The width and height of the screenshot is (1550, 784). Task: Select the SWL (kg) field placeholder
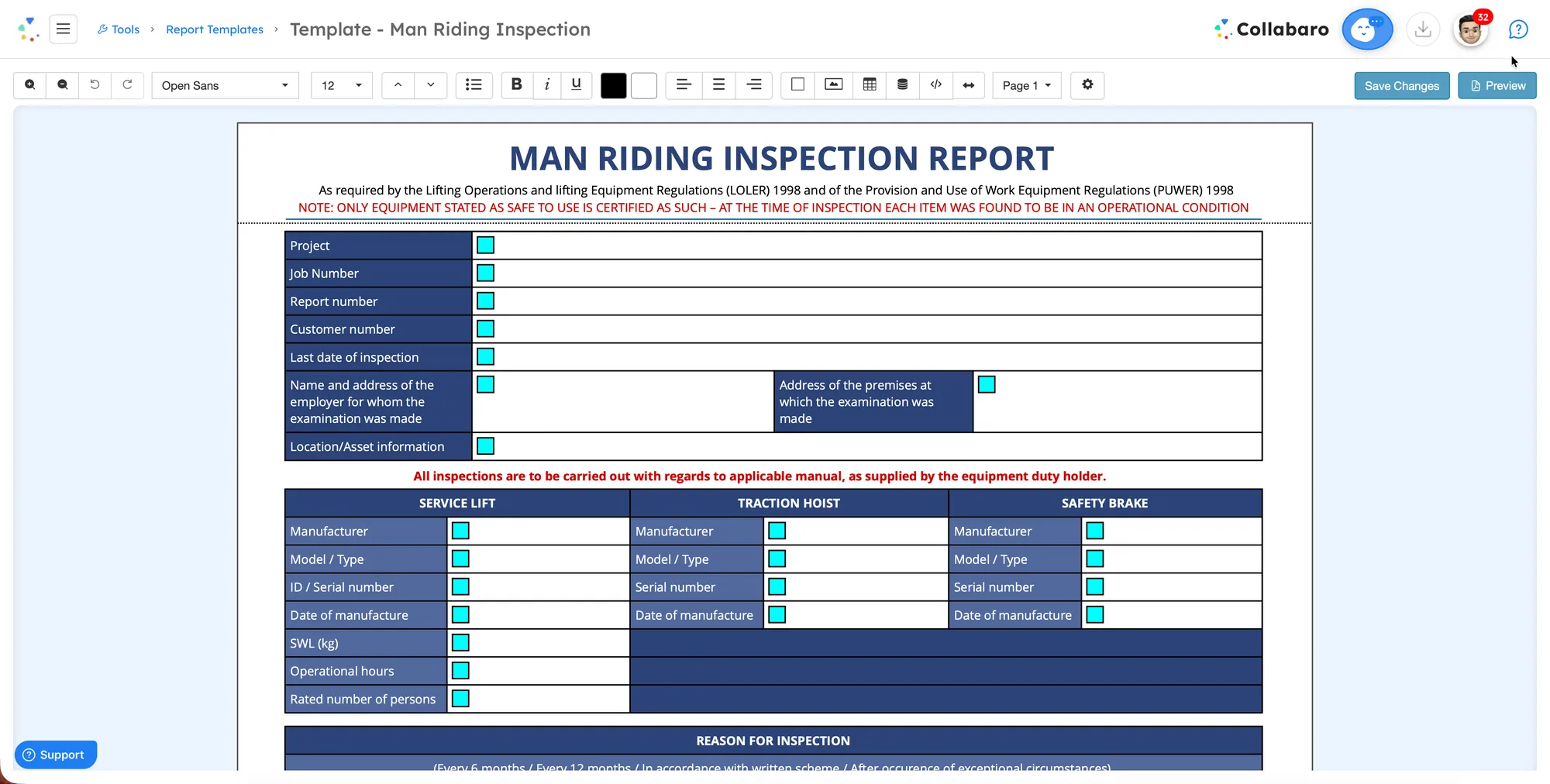tap(460, 643)
